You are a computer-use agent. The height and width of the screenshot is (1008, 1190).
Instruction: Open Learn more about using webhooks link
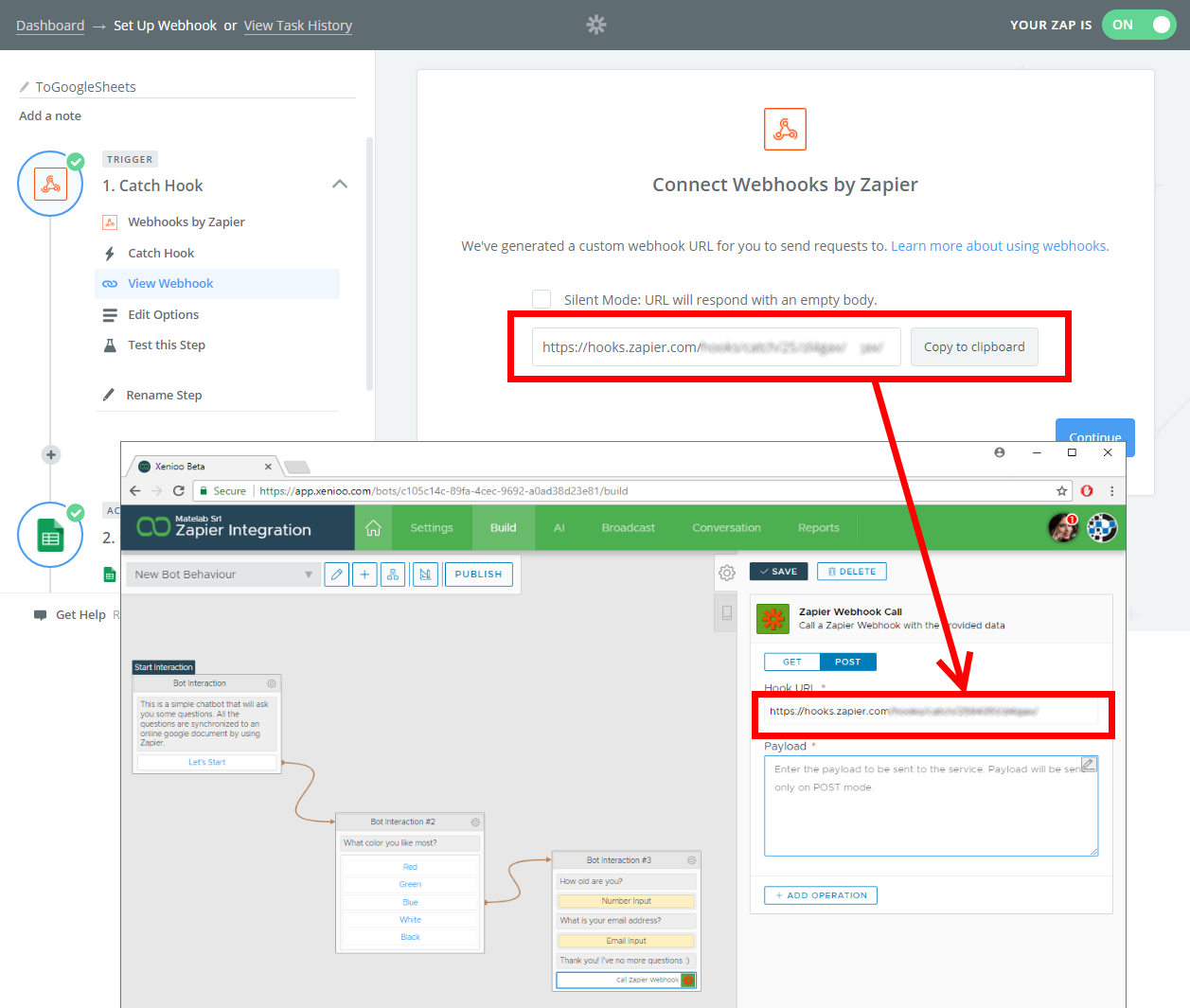coord(1000,246)
